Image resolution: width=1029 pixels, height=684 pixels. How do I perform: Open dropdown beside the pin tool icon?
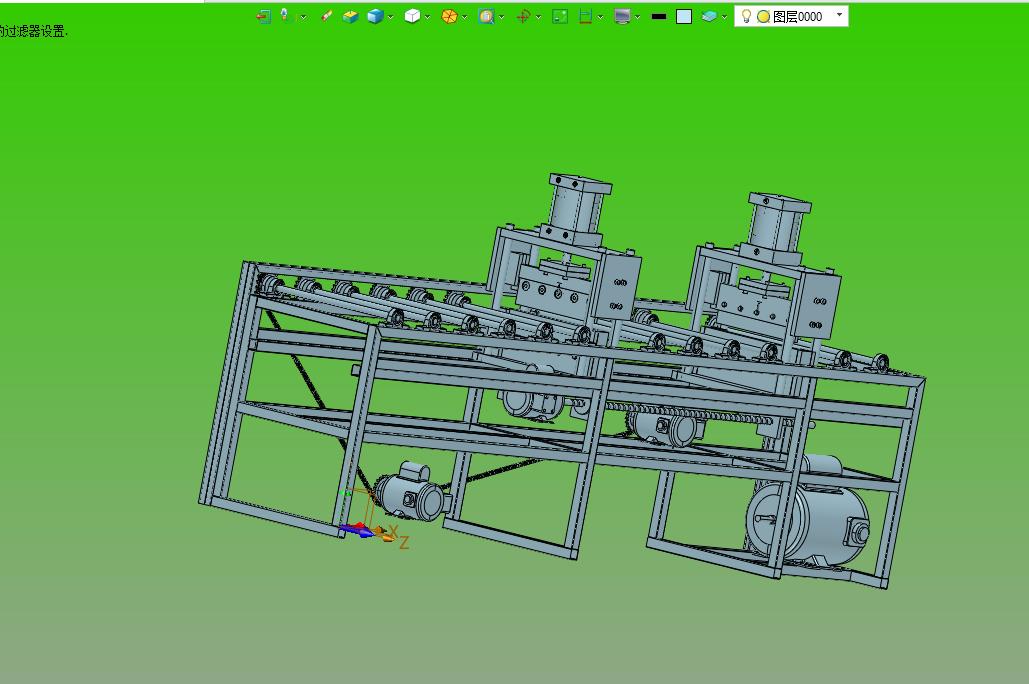pyautogui.click(x=303, y=17)
